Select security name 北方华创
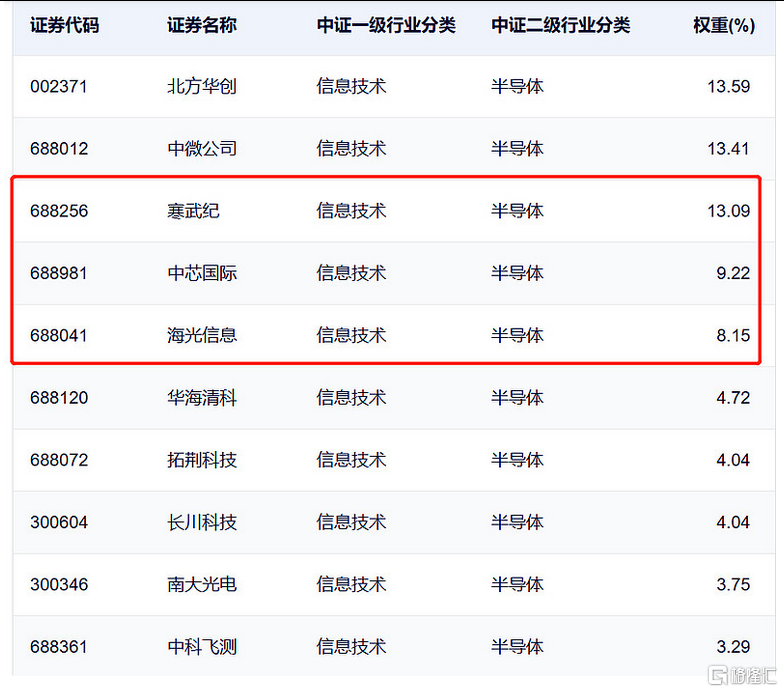Viewport: 784px width, 692px height. pos(202,86)
